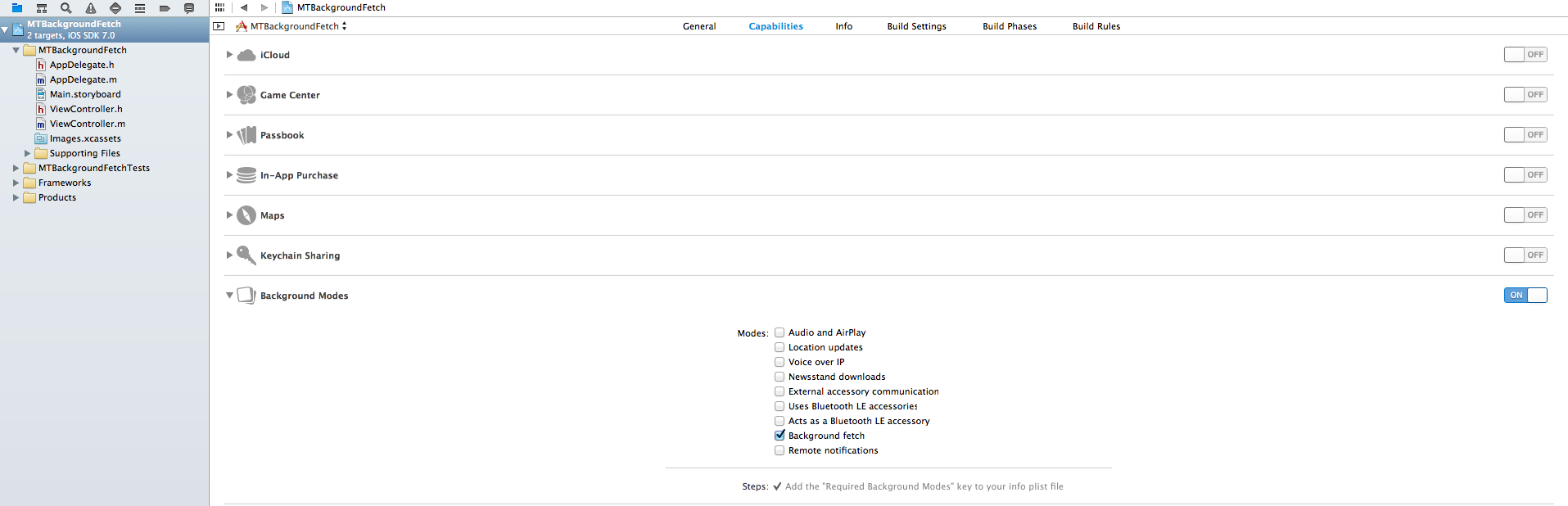Select ViewController.h file
The height and width of the screenshot is (506, 1568).
(x=86, y=109)
